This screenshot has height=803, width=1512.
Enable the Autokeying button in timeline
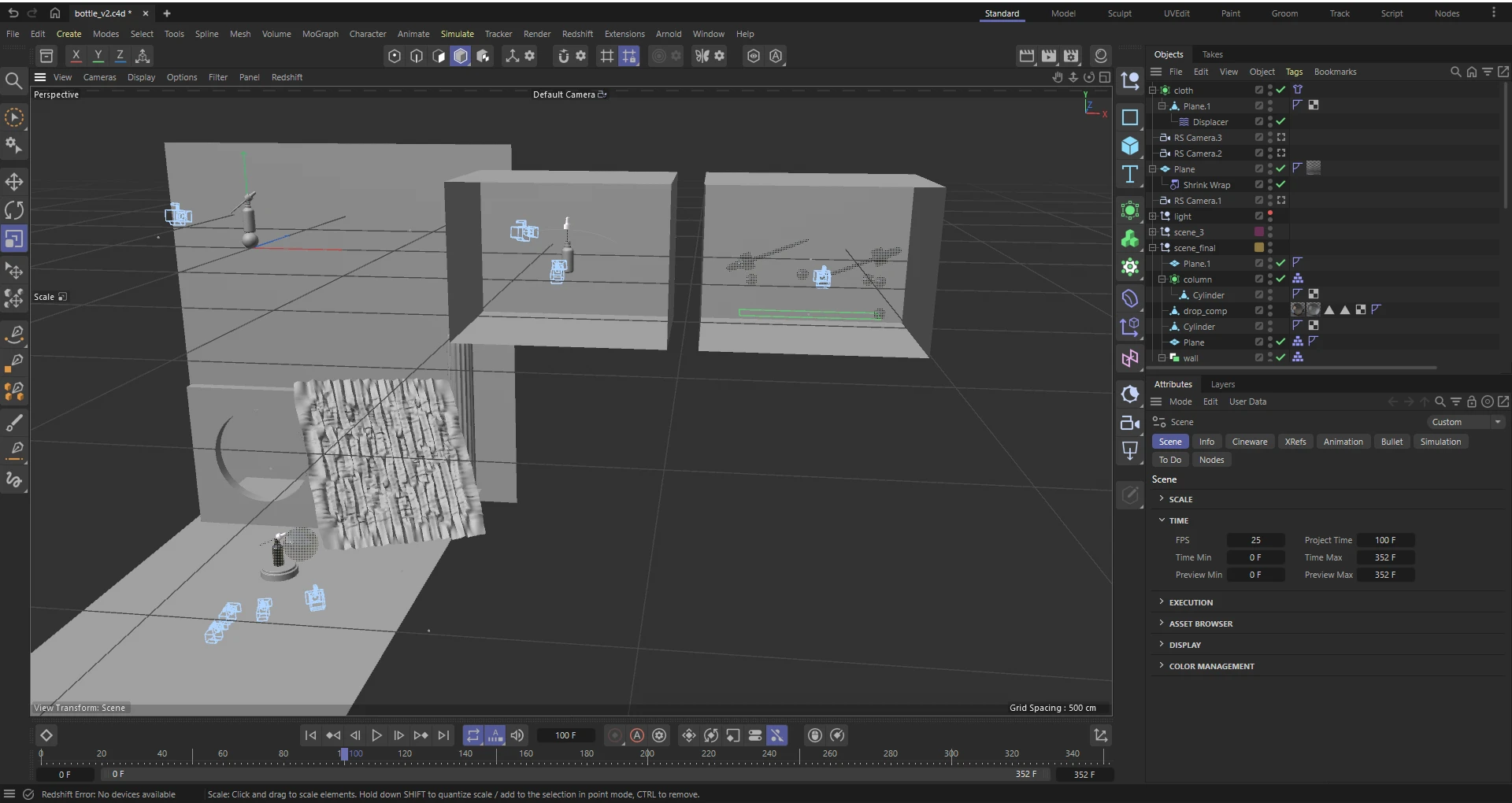coord(637,735)
